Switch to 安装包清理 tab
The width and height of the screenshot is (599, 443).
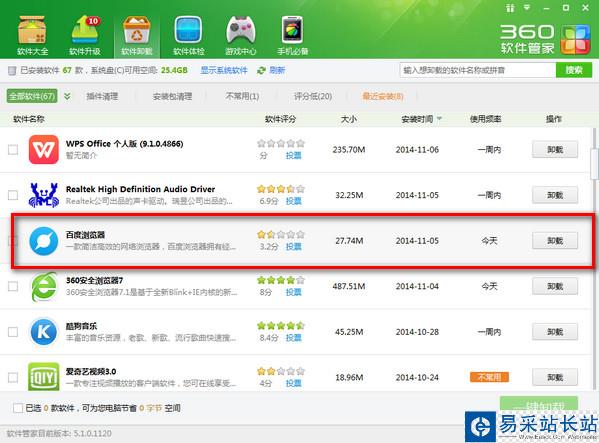tap(172, 96)
